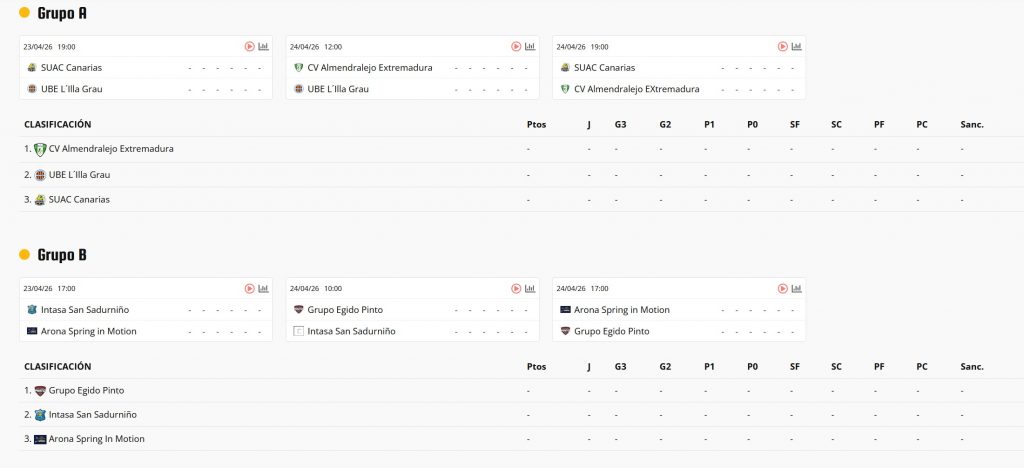The width and height of the screenshot is (1024, 468).
Task: Open stats chart for Arona vs Grupo Egido Pinto
Action: 796,288
